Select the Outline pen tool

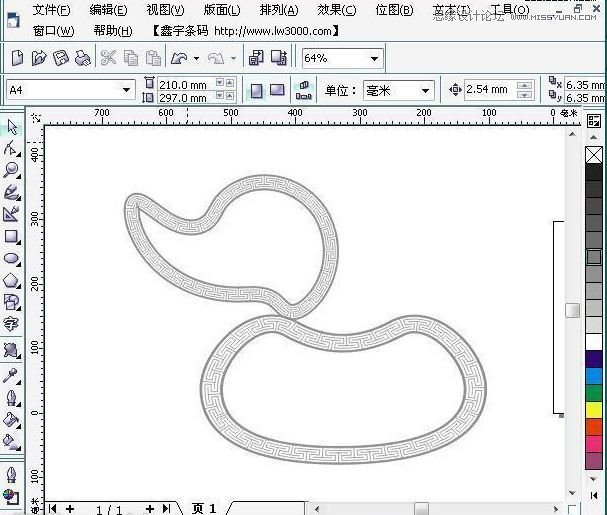[12, 398]
